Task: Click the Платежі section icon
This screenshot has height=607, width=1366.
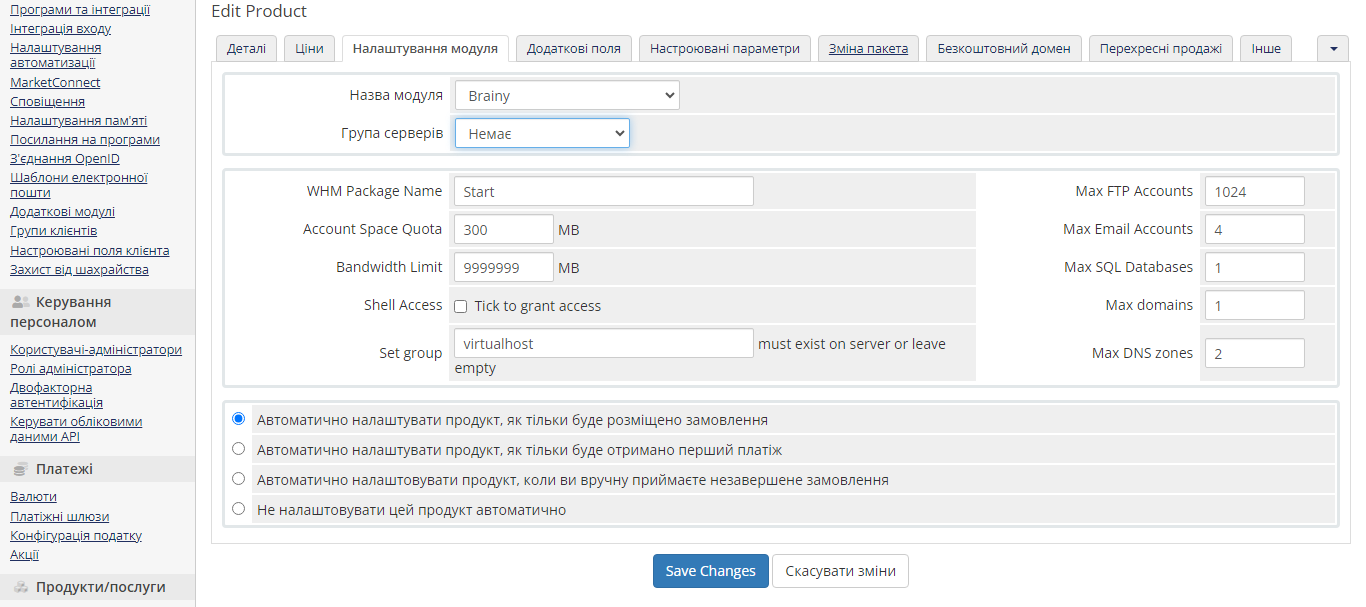Action: [x=20, y=469]
